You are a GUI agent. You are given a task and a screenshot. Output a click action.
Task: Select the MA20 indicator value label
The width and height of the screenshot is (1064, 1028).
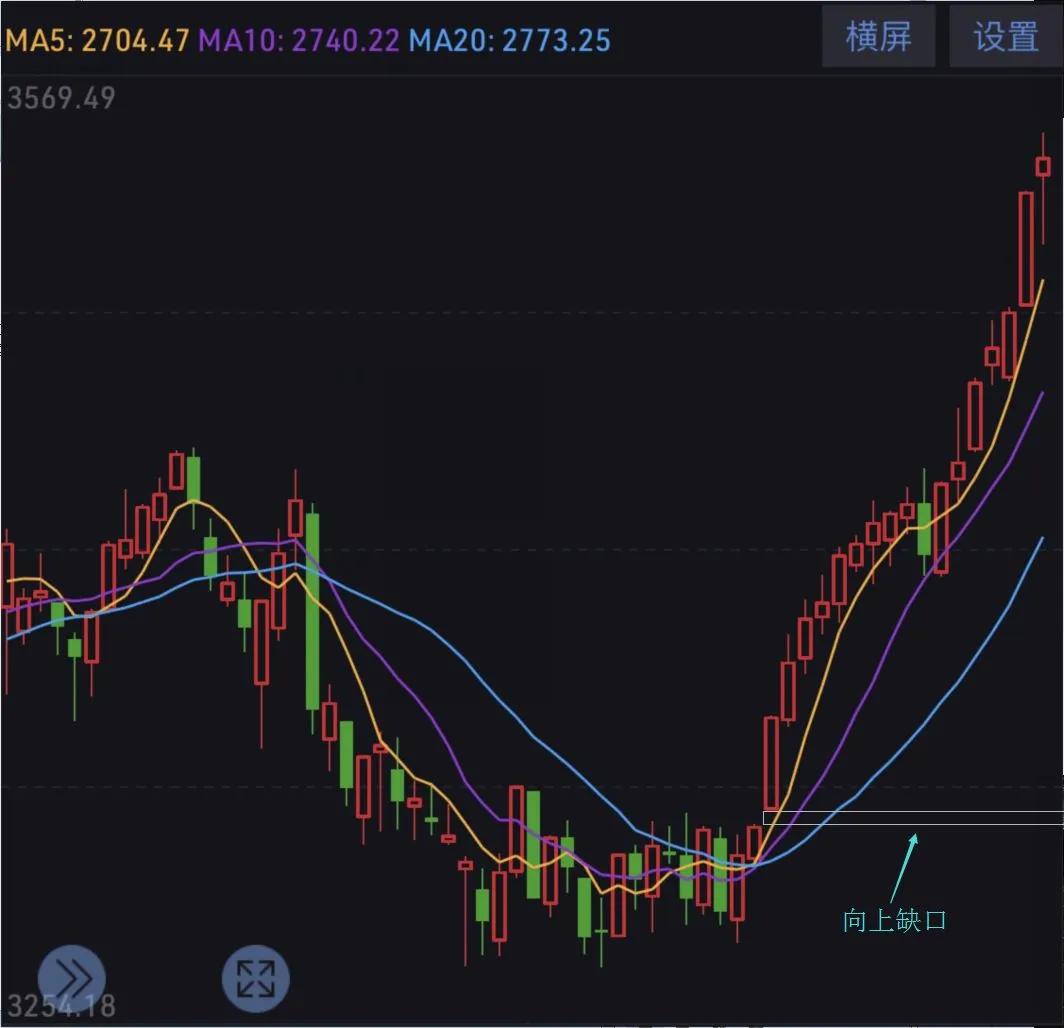click(x=509, y=41)
